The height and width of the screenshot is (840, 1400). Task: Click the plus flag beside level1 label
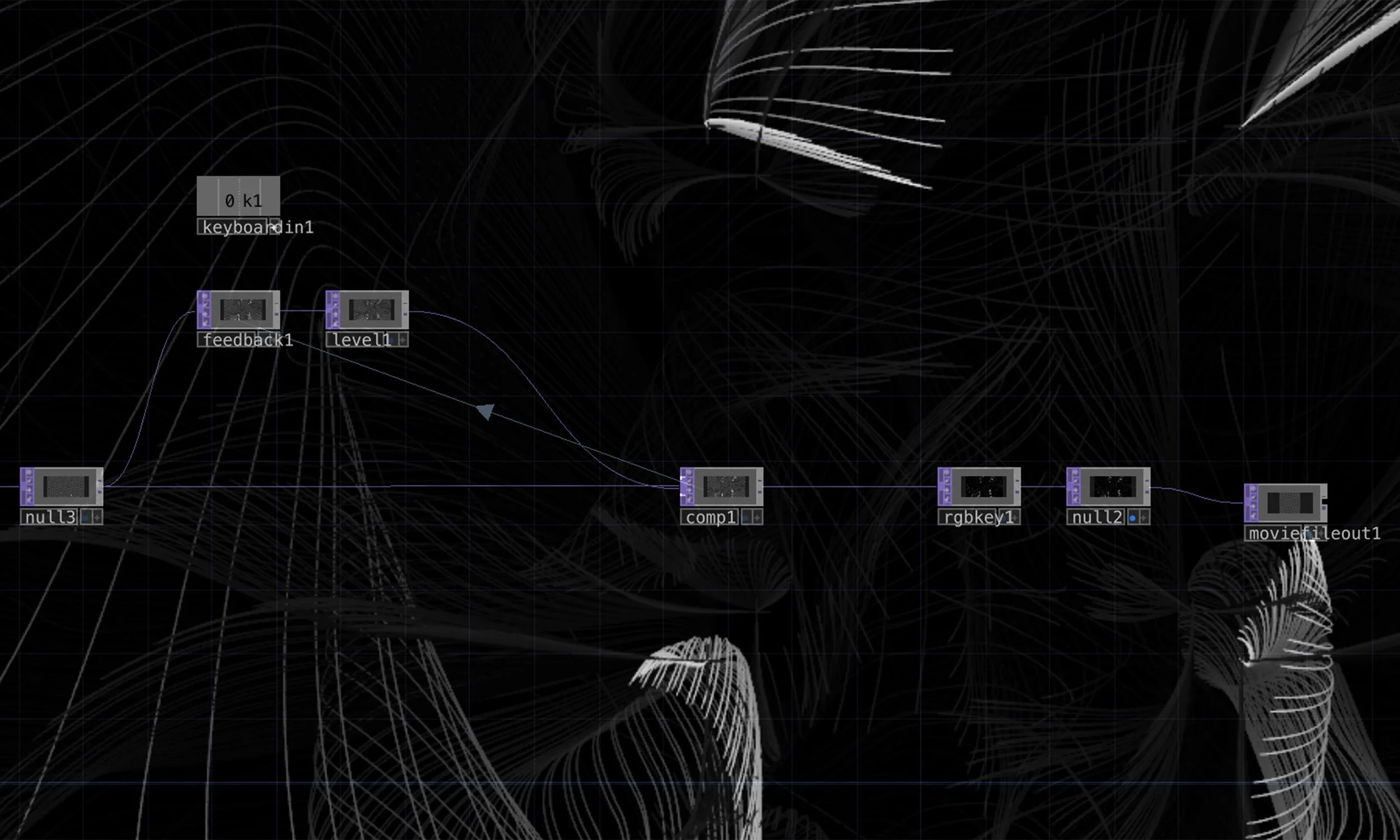403,339
